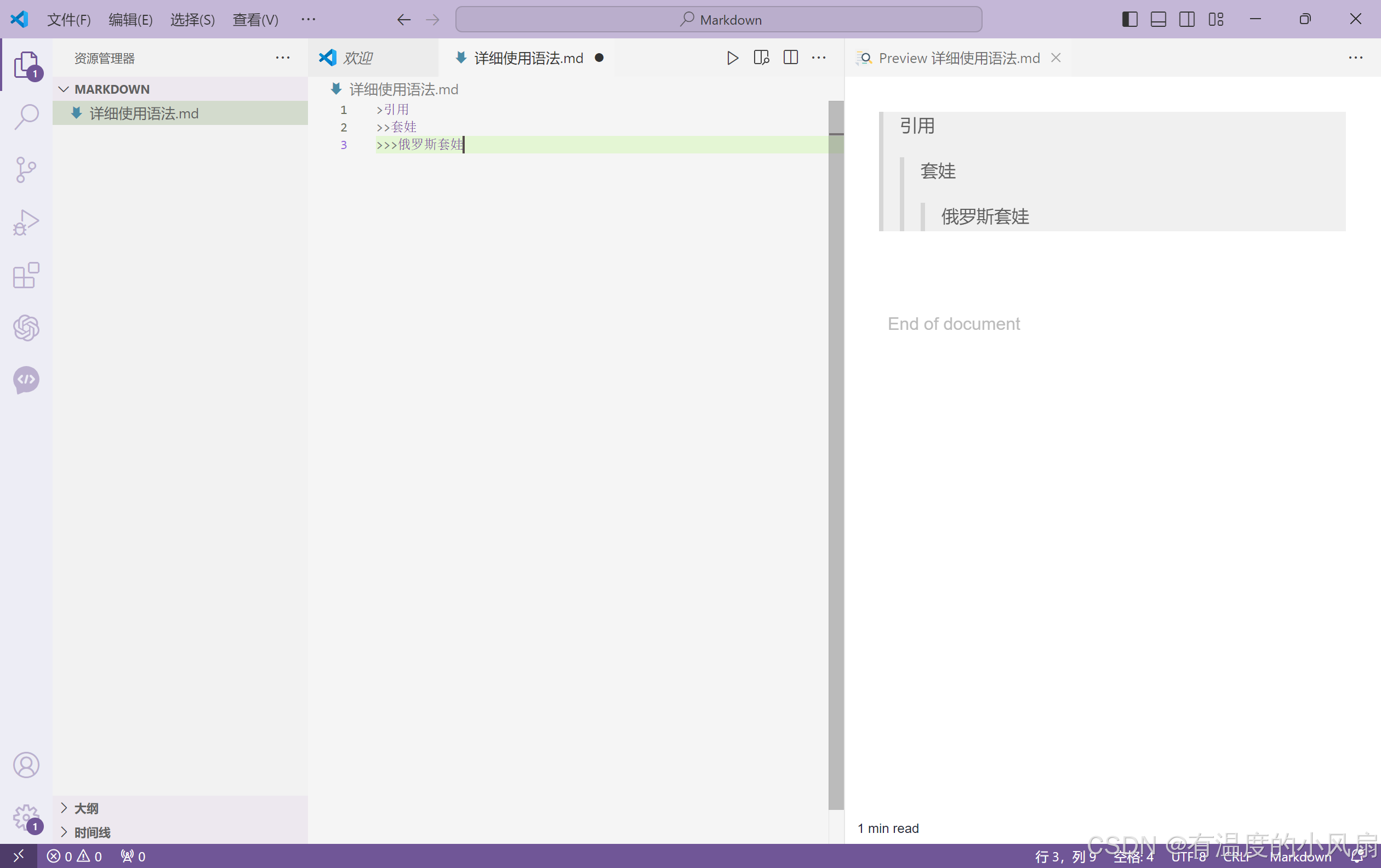Open the Search view in activity bar

point(26,116)
